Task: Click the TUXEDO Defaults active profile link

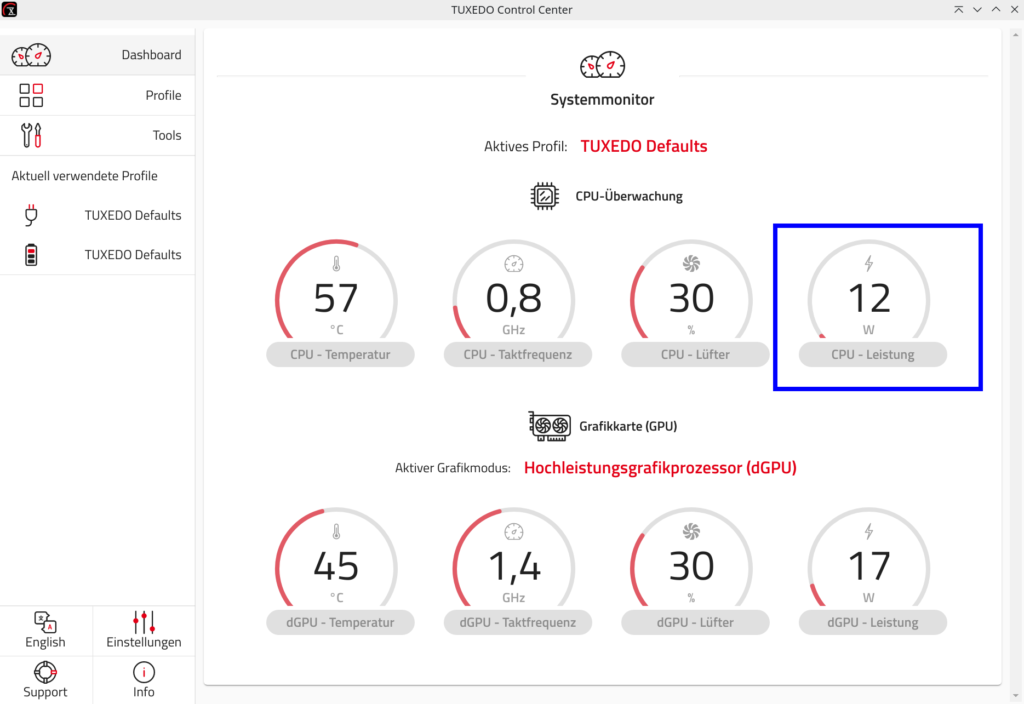Action: click(643, 146)
